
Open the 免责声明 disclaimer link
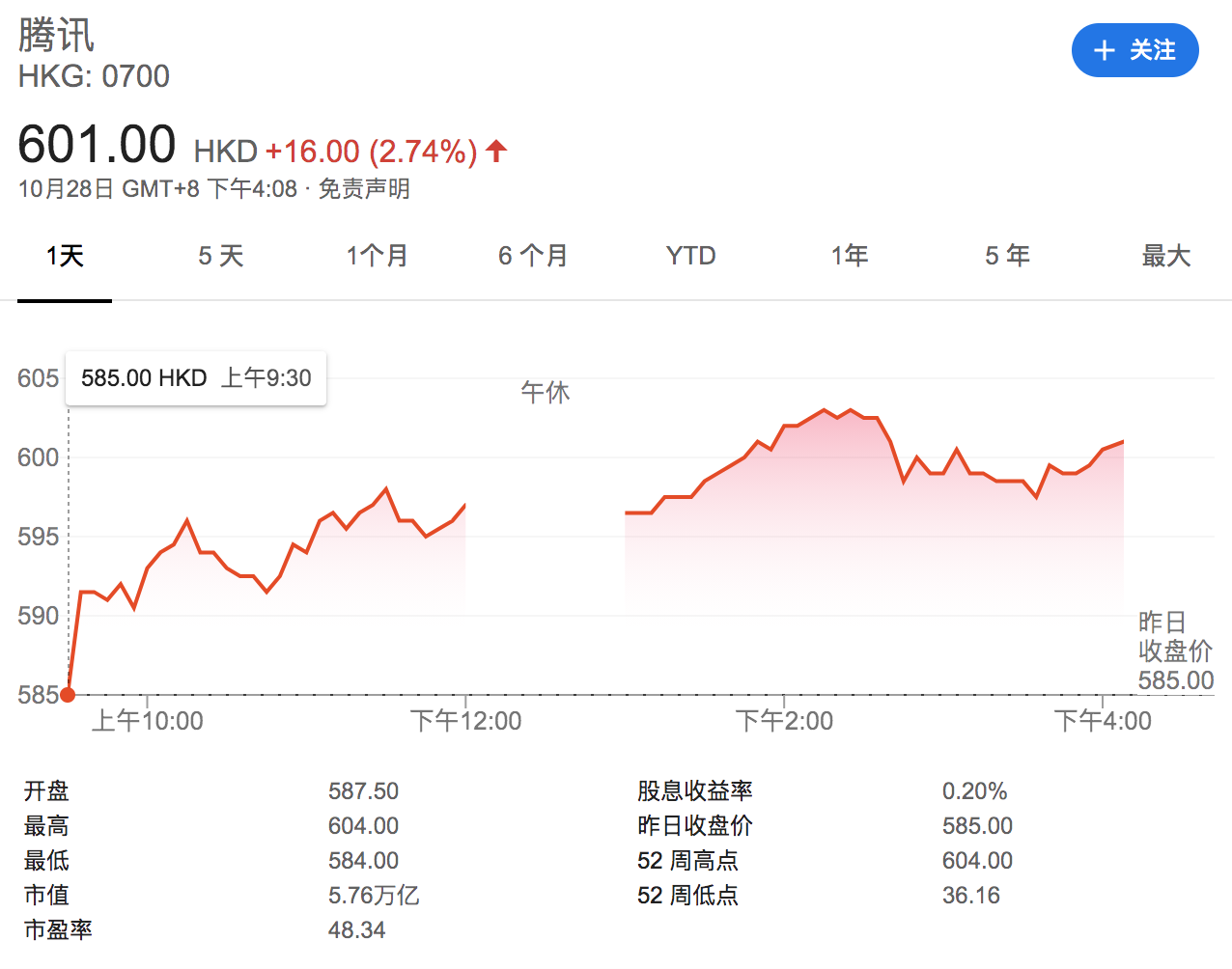pyautogui.click(x=364, y=189)
